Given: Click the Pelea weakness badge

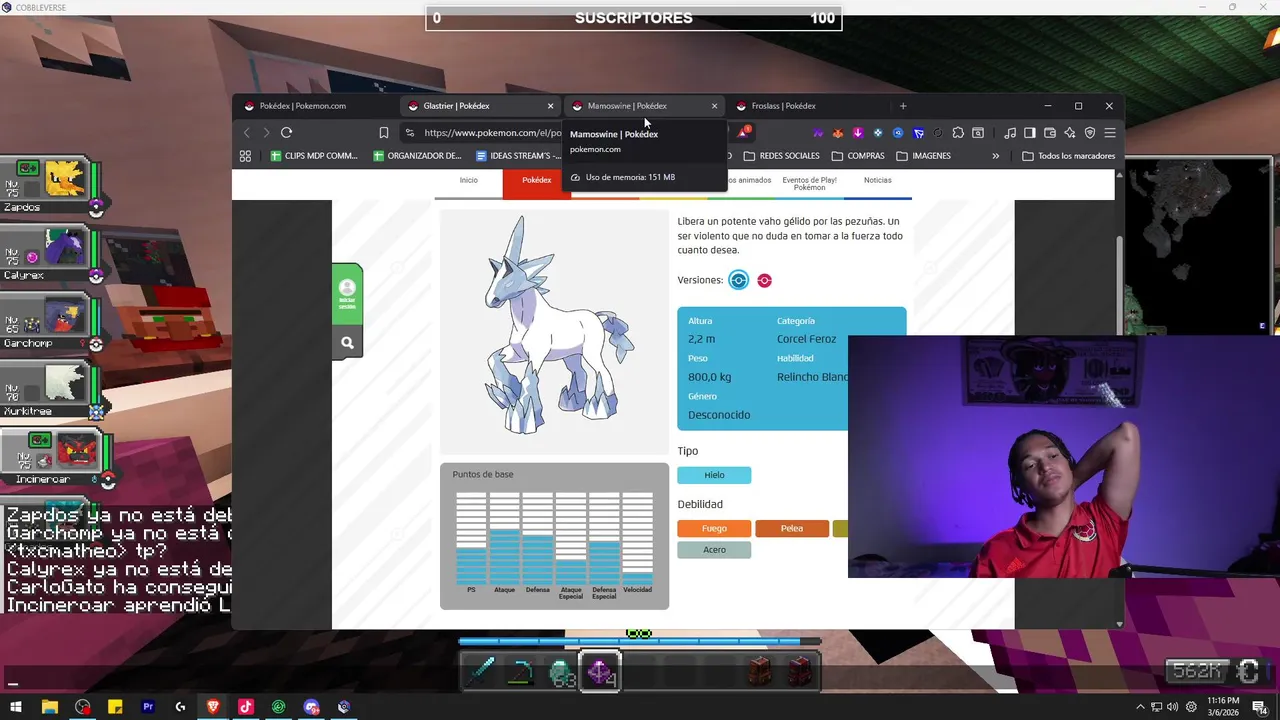Looking at the screenshot, I should (x=792, y=528).
